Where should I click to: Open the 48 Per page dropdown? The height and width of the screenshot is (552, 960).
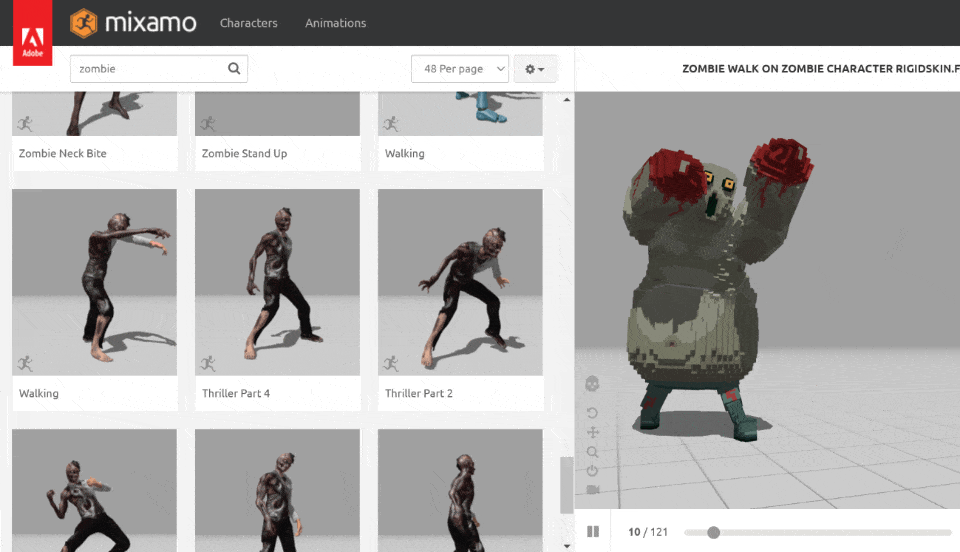tap(460, 69)
